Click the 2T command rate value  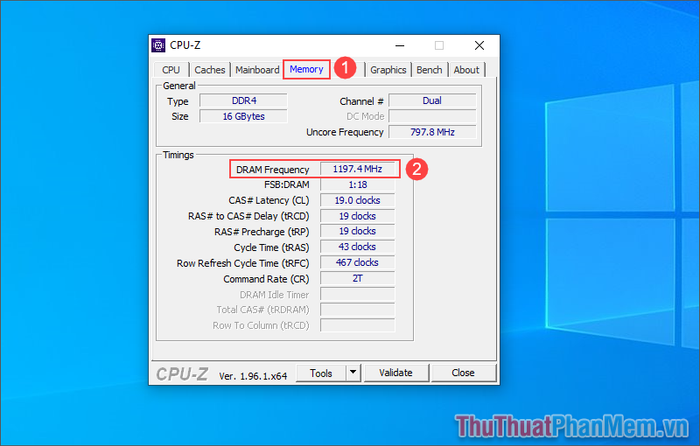tap(358, 279)
